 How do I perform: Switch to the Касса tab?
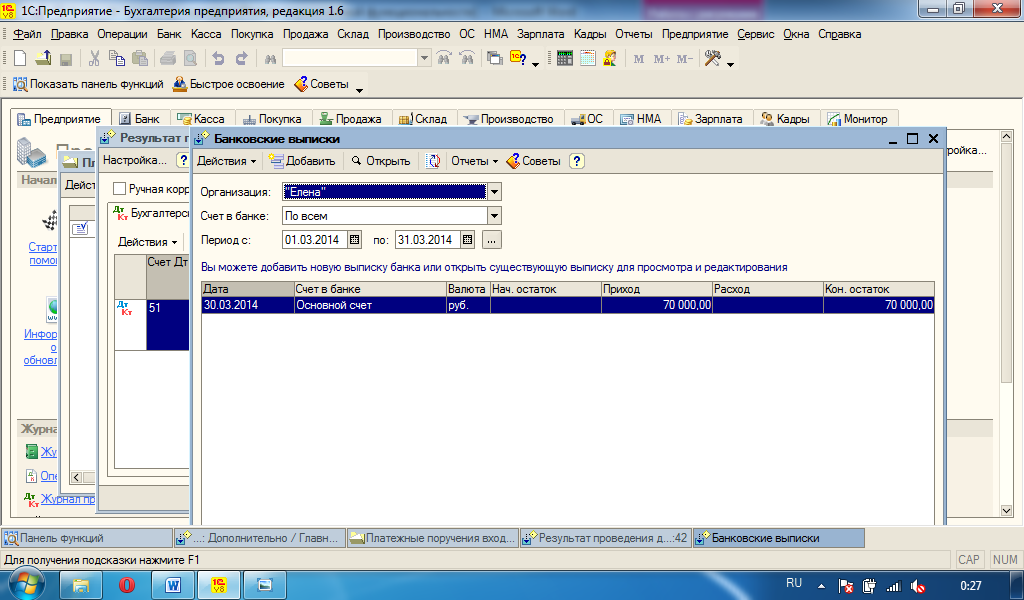201,119
